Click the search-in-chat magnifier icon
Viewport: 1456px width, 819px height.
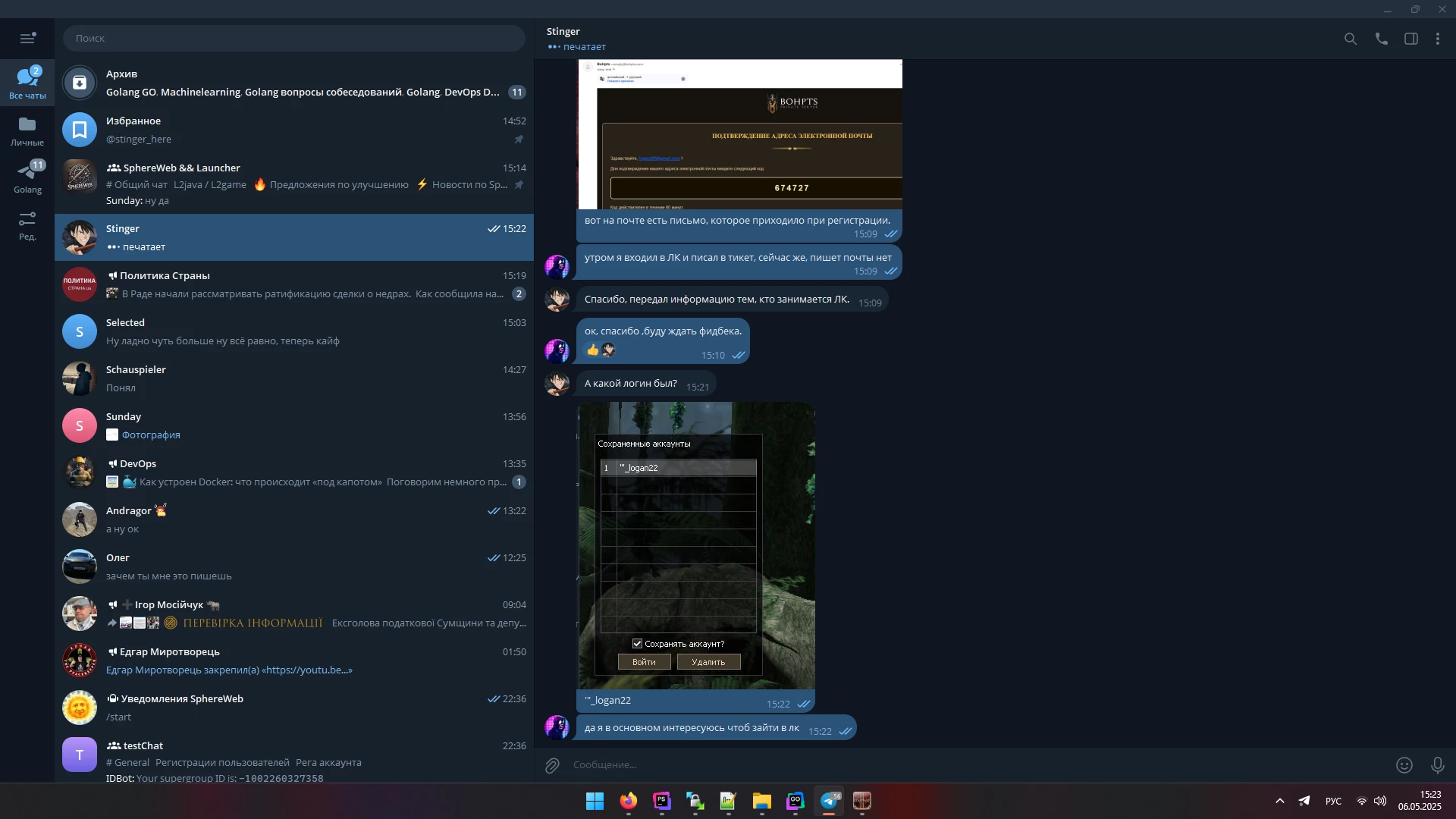coord(1351,39)
